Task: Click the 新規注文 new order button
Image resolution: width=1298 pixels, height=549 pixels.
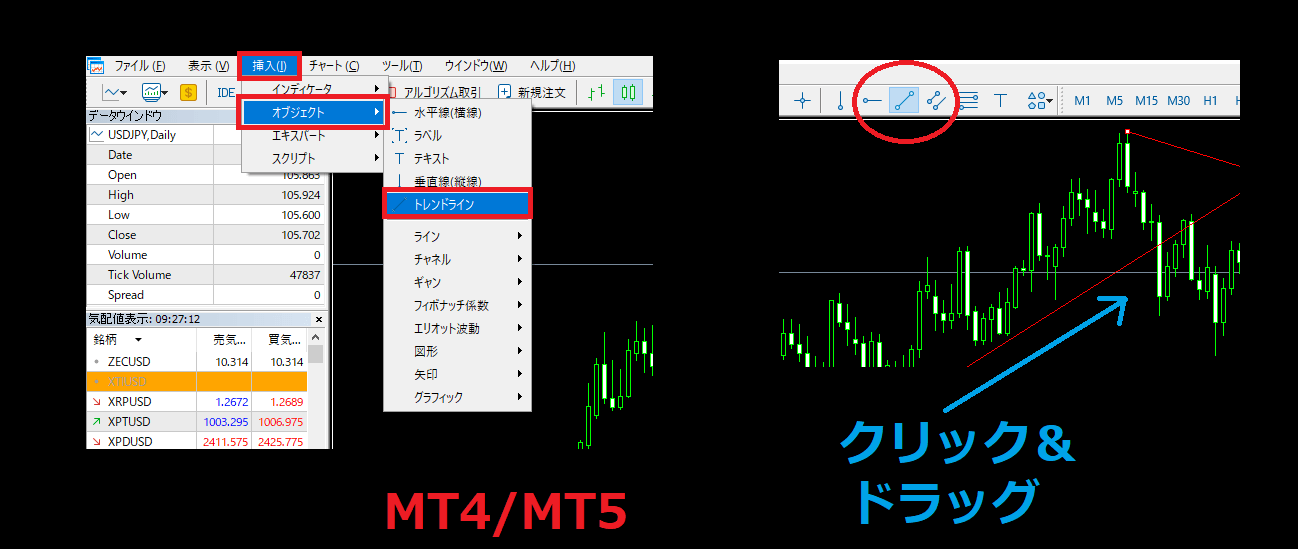Action: (532, 92)
